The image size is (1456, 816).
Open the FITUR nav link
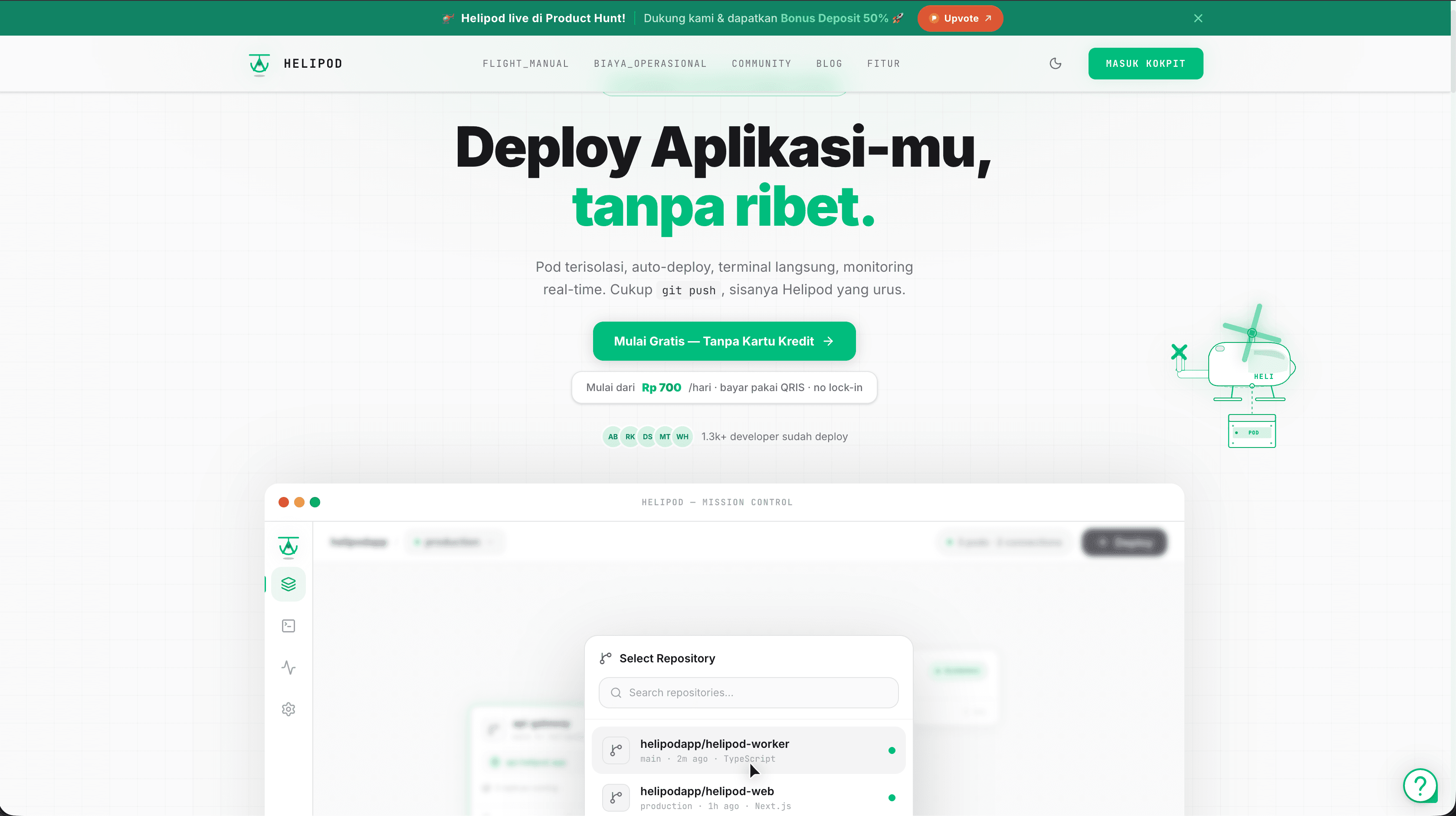[883, 64]
